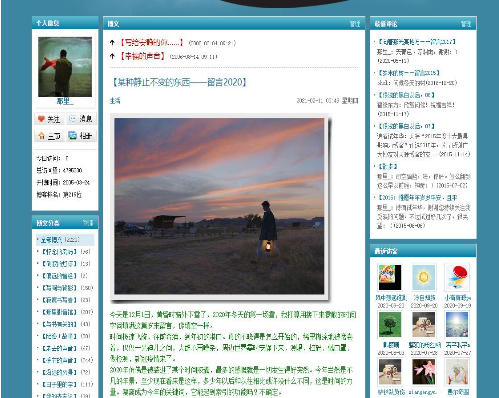
Task: Open the 生活 category tag under title
Action: 115,101
